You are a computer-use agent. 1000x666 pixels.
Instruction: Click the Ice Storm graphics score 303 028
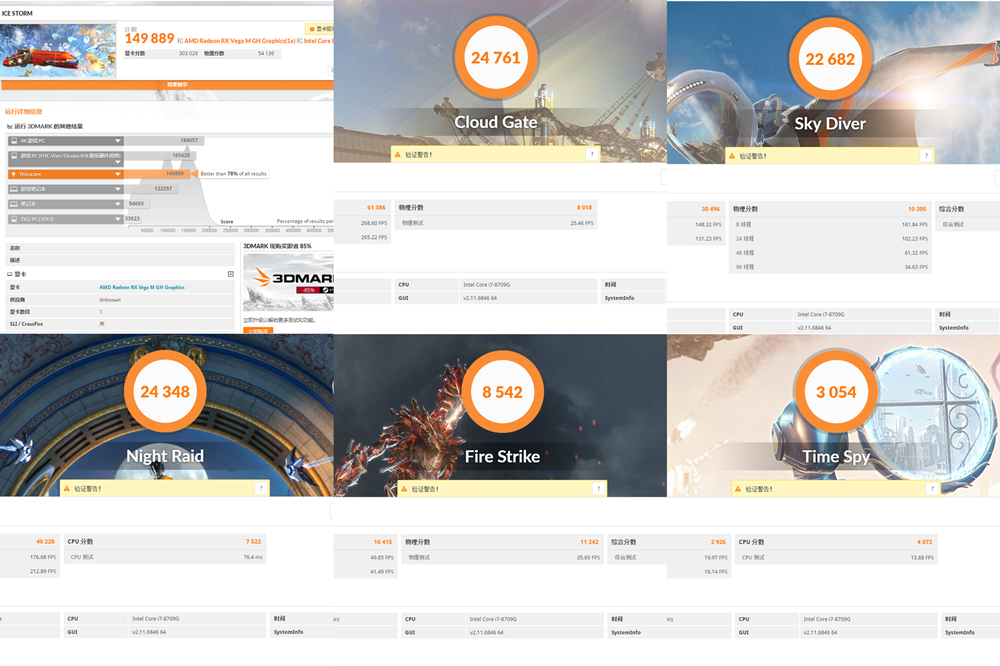(188, 54)
